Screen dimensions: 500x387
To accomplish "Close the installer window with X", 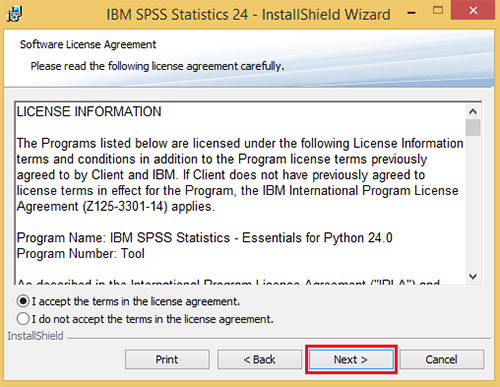I will [x=473, y=10].
